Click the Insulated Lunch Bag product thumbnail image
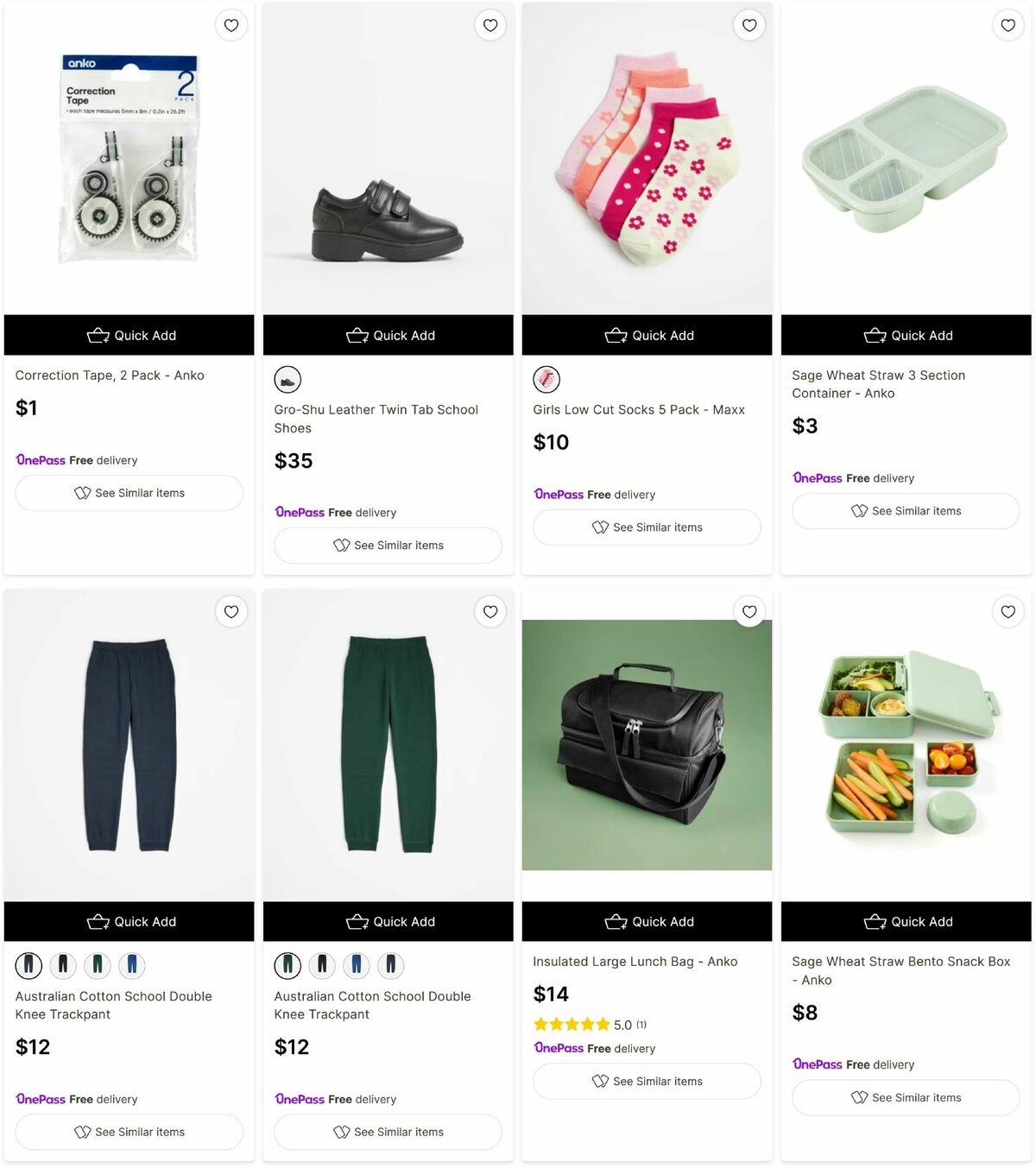 point(646,747)
